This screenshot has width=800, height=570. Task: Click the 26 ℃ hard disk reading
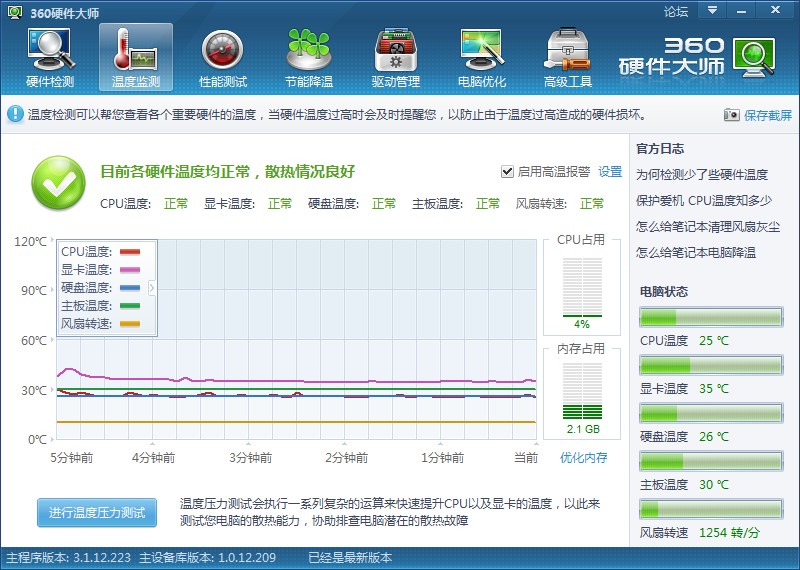[x=714, y=436]
